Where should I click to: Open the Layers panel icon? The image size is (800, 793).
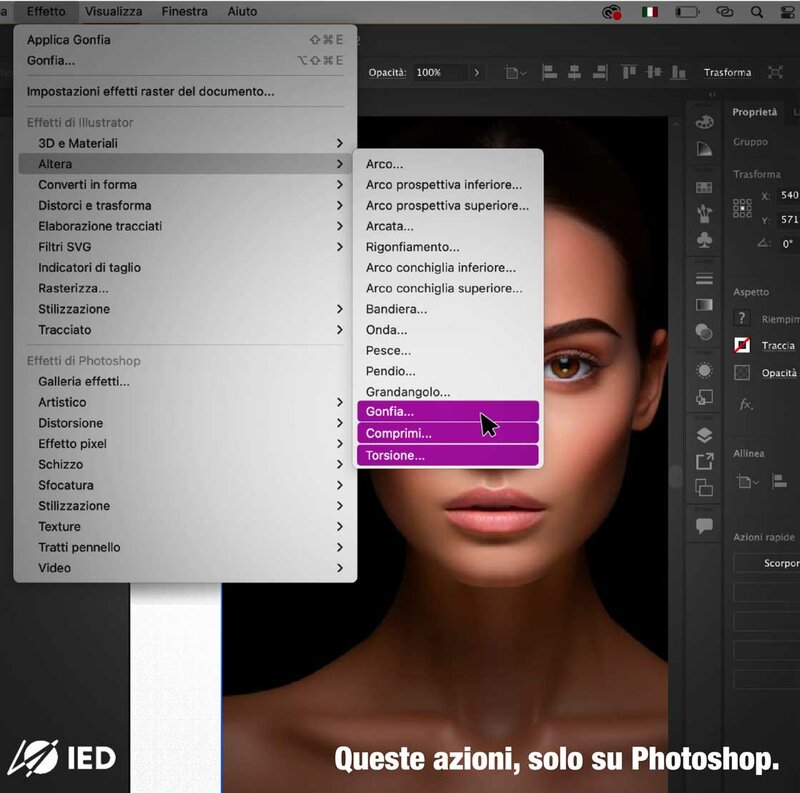(704, 435)
